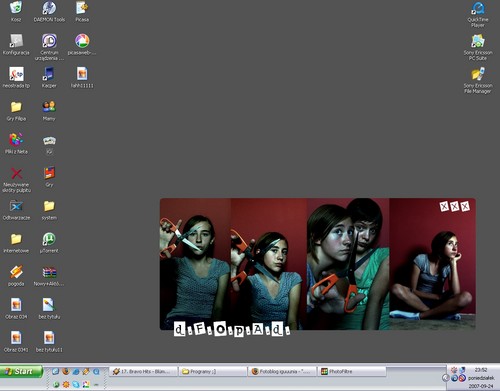Select the Obraz 034 image file
Screen dimensions: 500x391
pyautogui.click(x=16, y=309)
